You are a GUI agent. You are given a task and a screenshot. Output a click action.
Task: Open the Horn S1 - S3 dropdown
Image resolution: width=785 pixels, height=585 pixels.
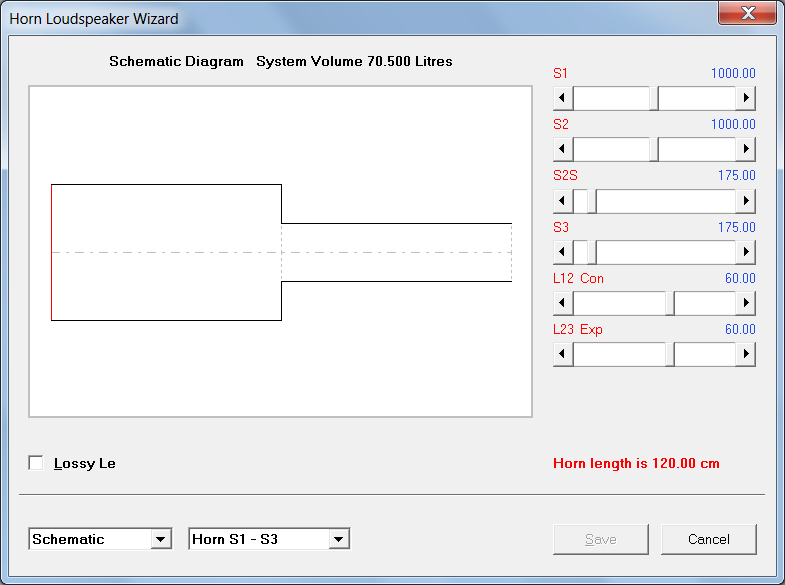click(x=338, y=539)
